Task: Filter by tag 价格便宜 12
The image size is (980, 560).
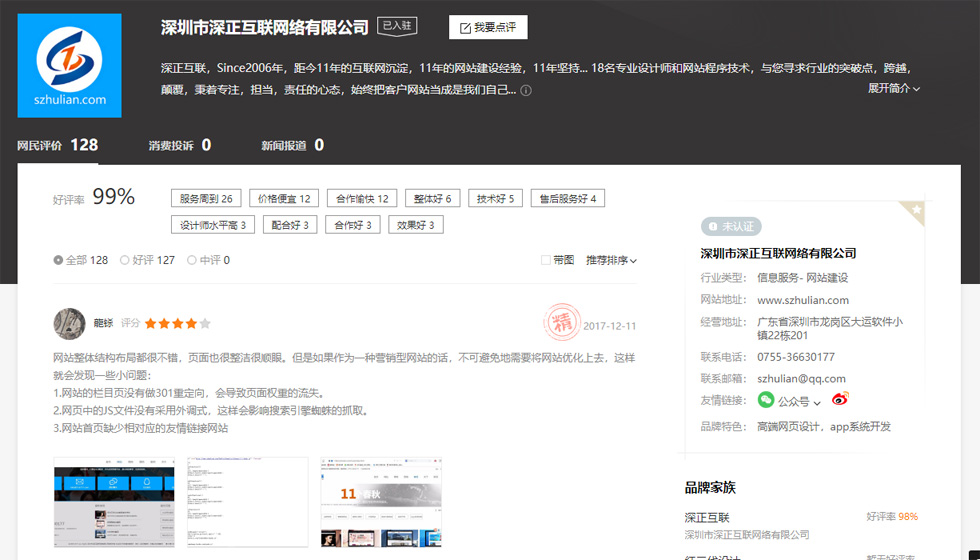Action: (x=284, y=198)
